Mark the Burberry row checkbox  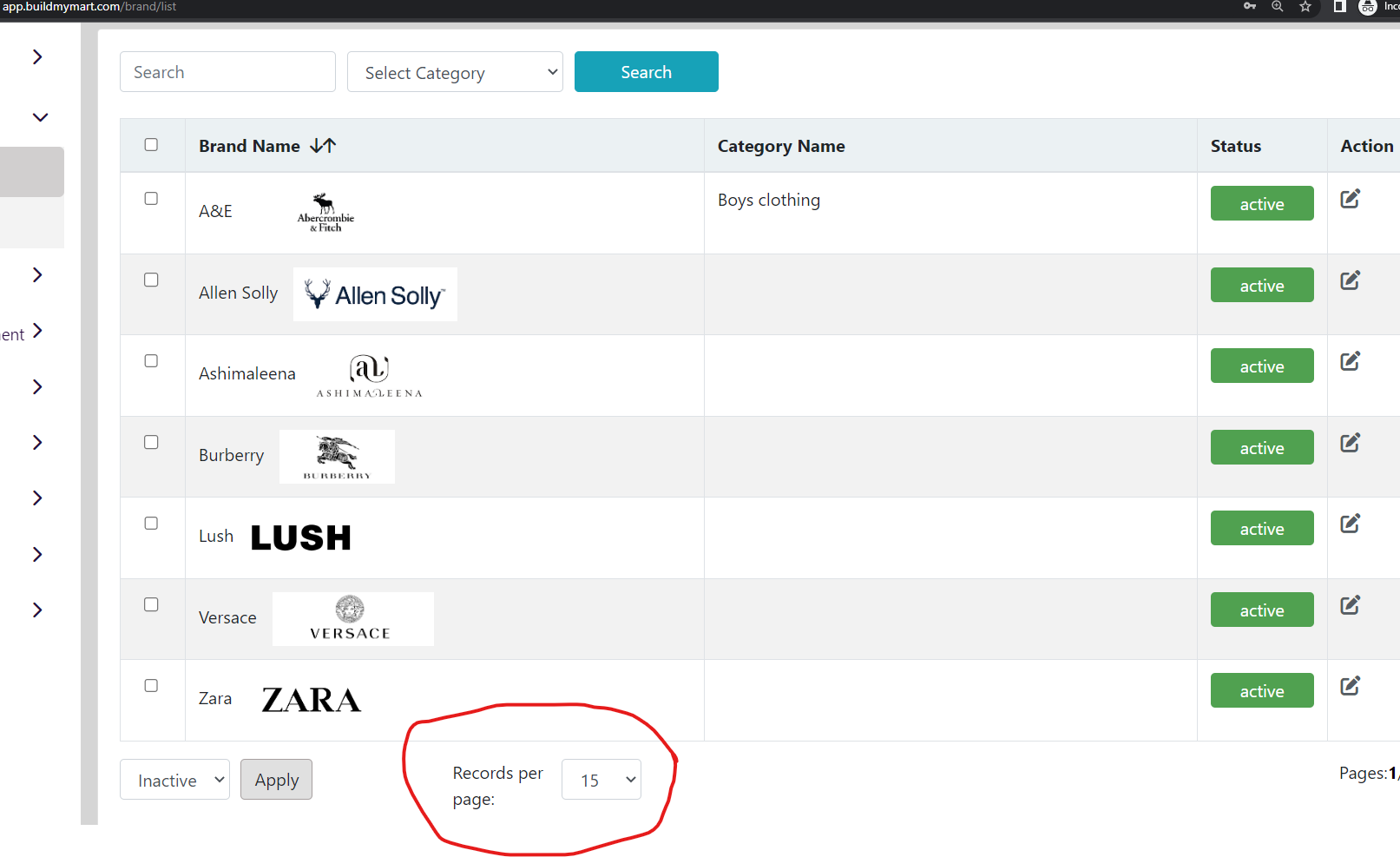click(151, 442)
